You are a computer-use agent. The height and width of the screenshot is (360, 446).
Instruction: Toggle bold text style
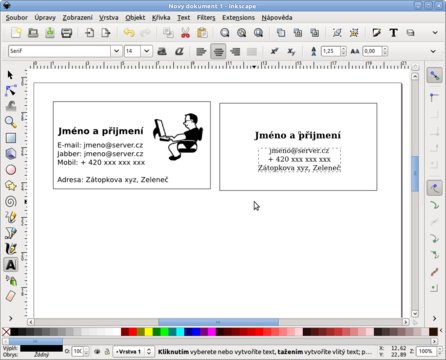click(x=162, y=51)
